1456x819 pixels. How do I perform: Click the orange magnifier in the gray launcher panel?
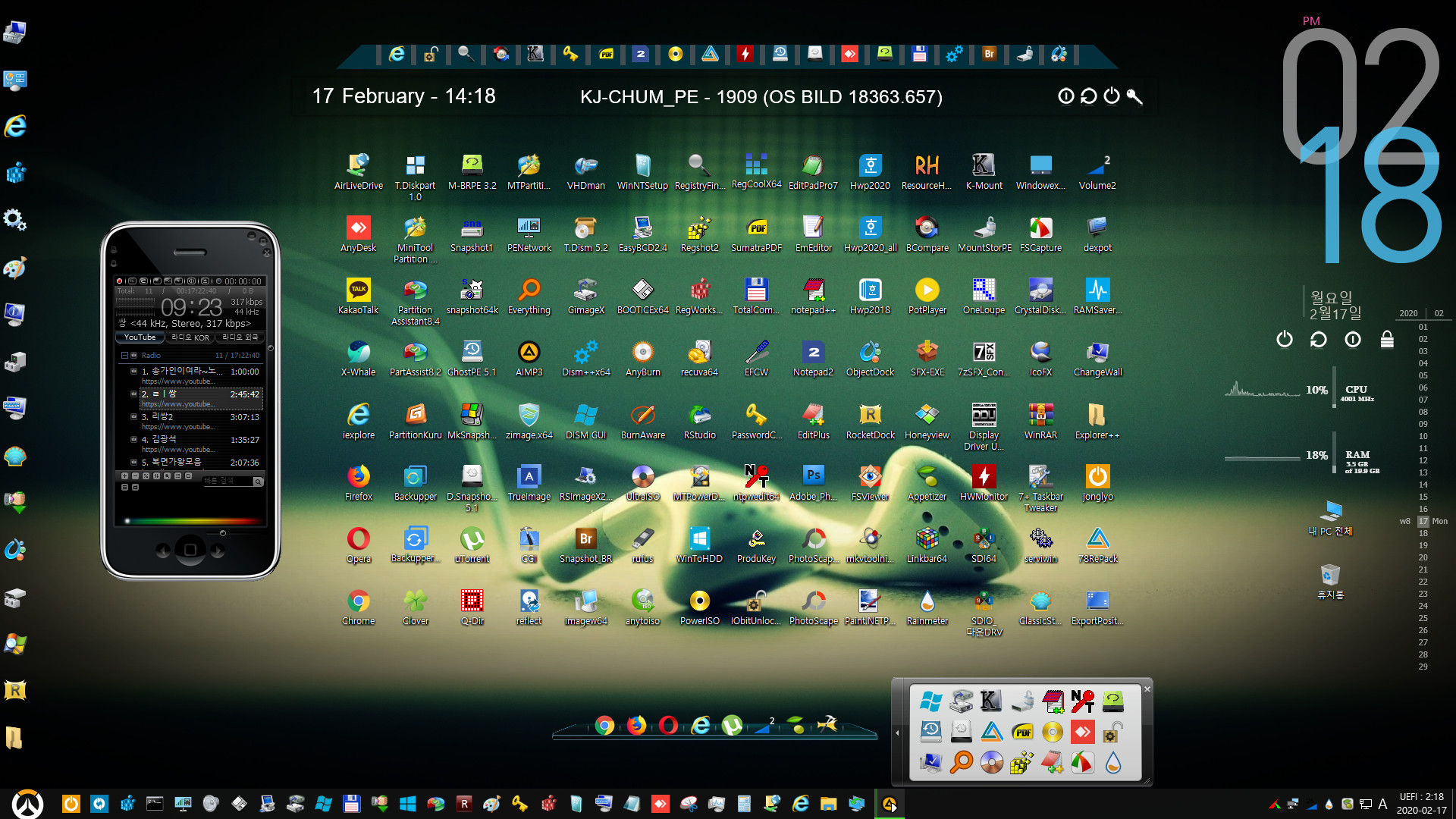click(x=962, y=761)
